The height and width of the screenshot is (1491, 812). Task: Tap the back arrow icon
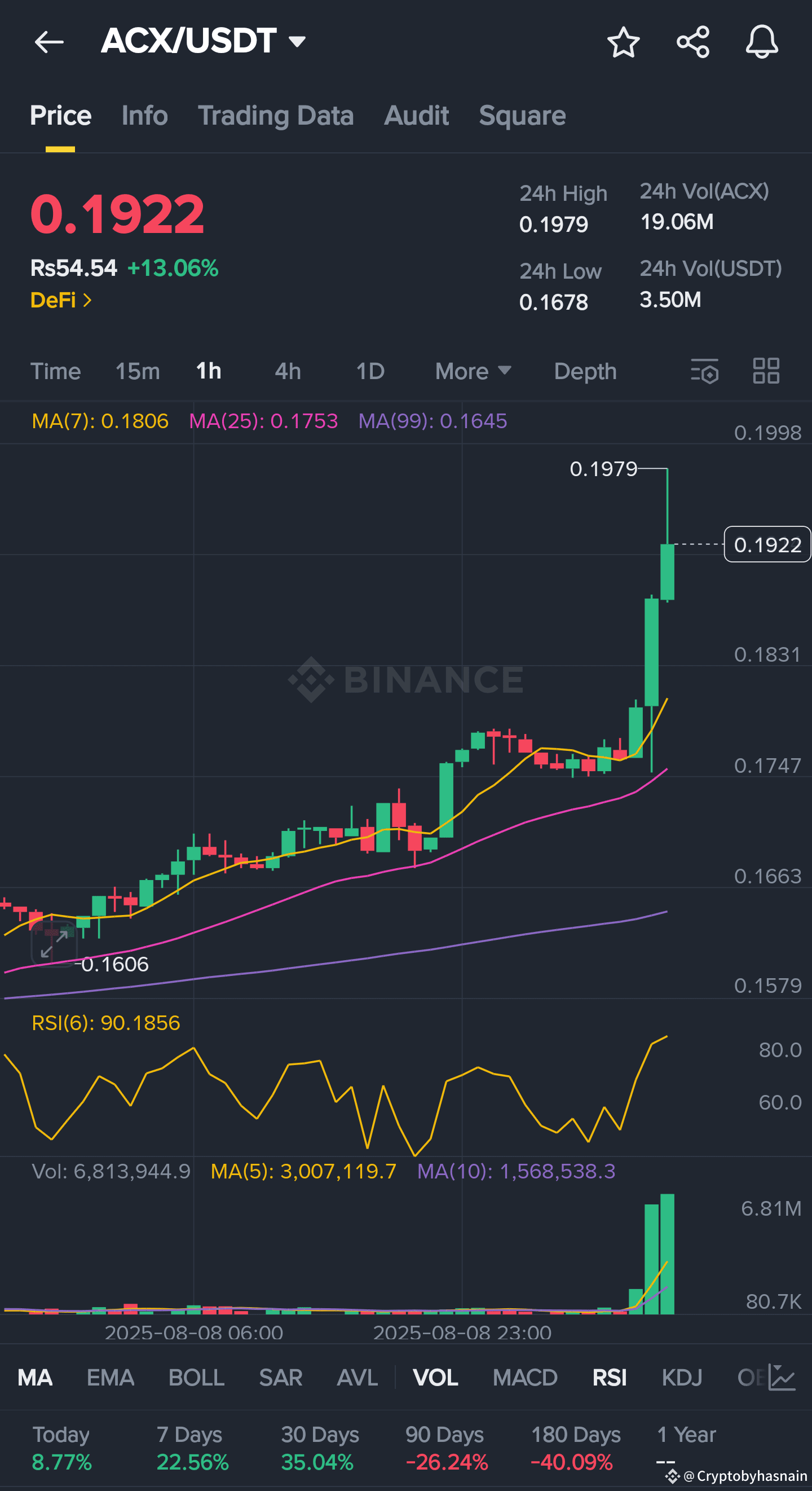[x=48, y=42]
